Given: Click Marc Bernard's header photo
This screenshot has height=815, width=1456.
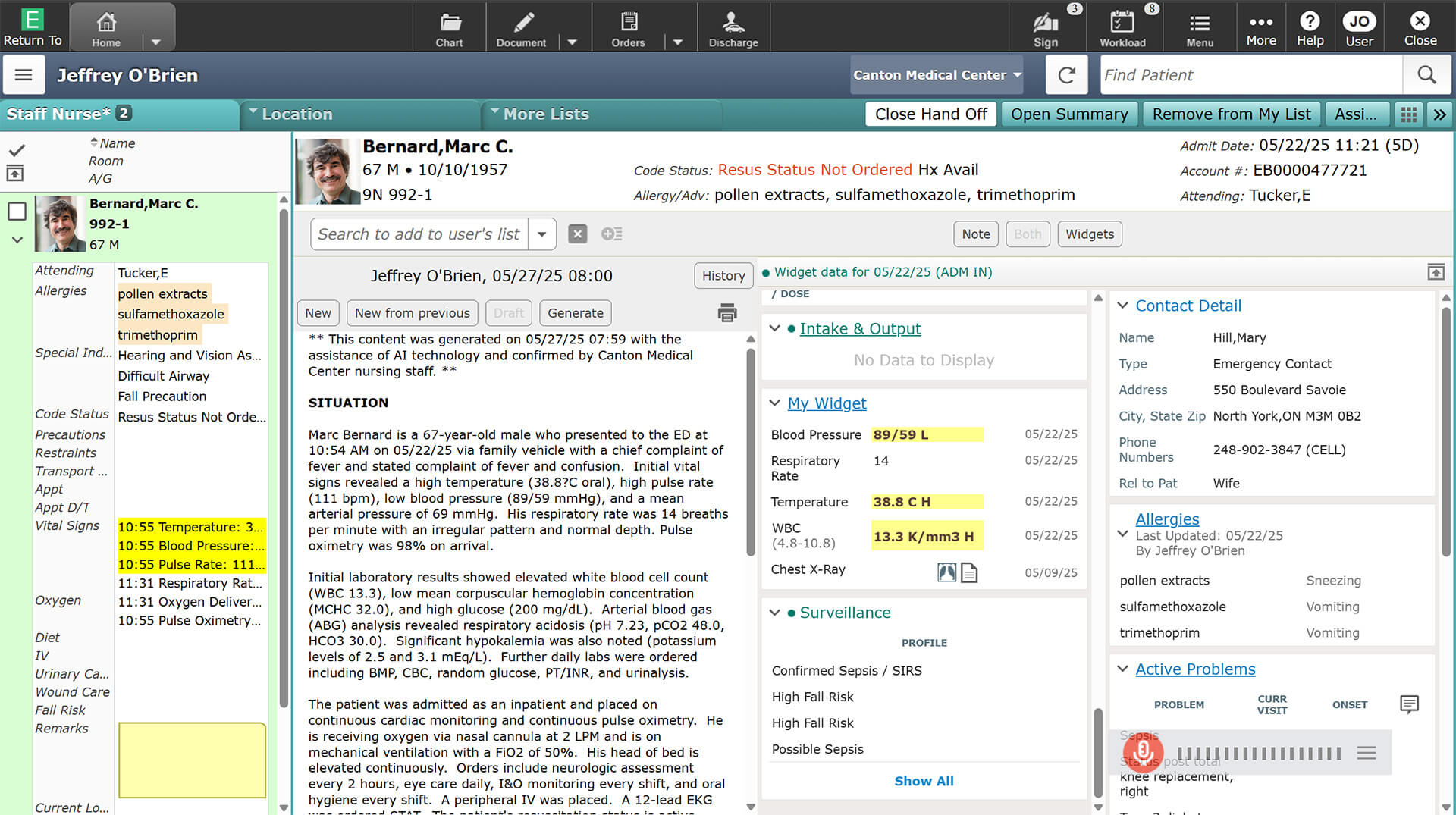Looking at the screenshot, I should [x=327, y=171].
